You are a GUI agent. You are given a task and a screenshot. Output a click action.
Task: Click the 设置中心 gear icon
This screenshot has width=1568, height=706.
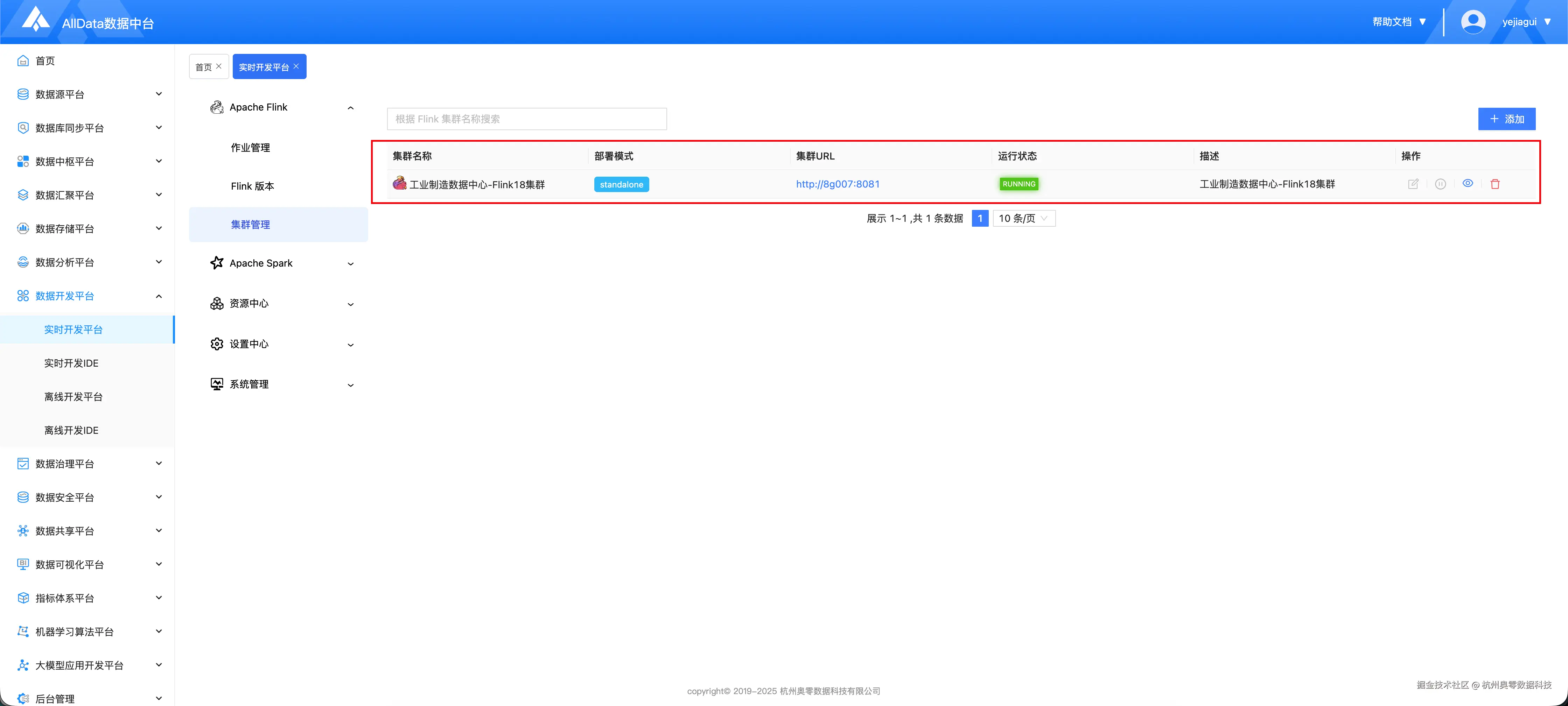click(x=217, y=344)
